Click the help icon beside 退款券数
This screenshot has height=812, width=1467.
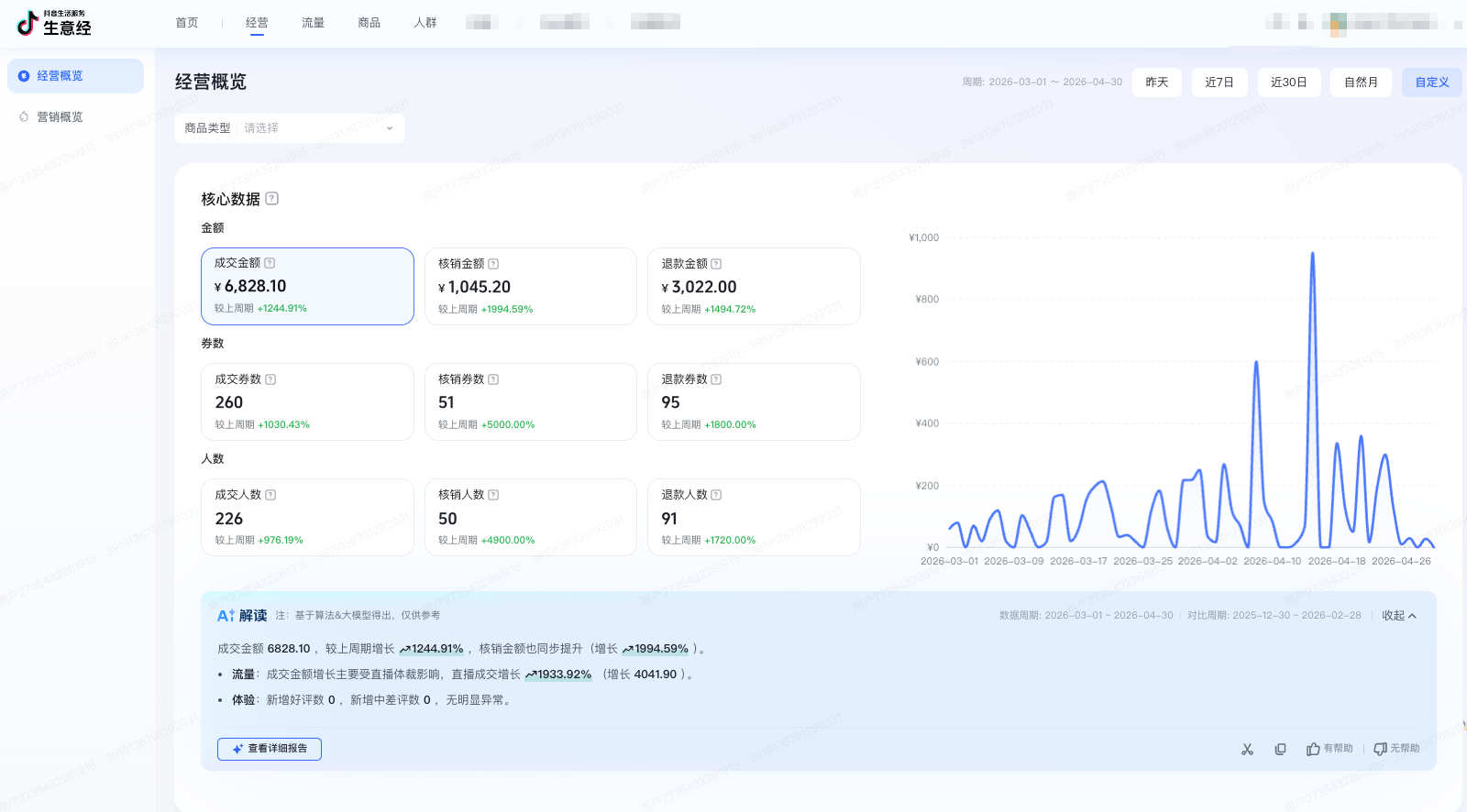coord(716,379)
